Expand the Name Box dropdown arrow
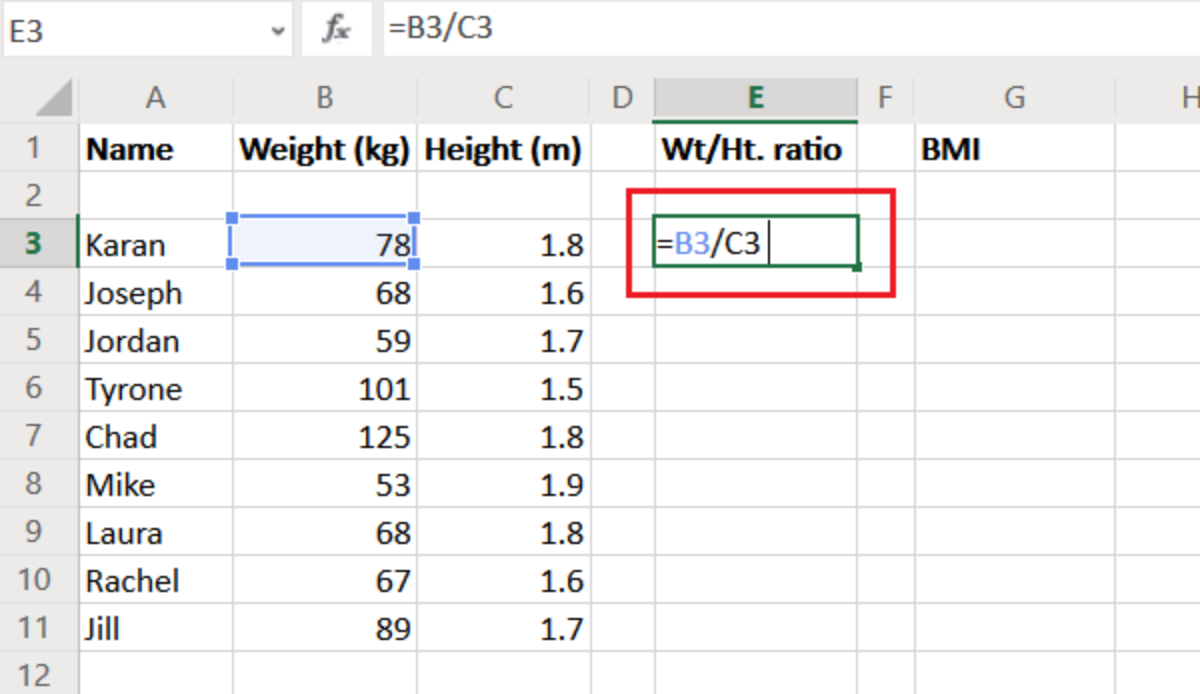 [x=278, y=31]
